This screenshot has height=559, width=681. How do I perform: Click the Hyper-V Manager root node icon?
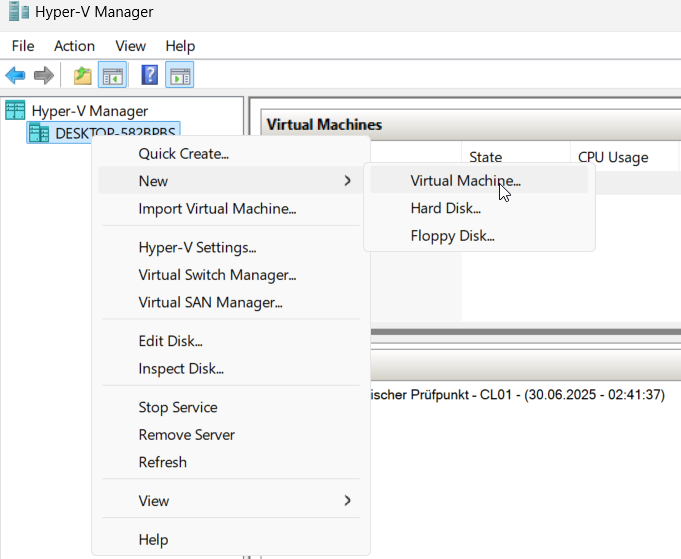click(15, 111)
